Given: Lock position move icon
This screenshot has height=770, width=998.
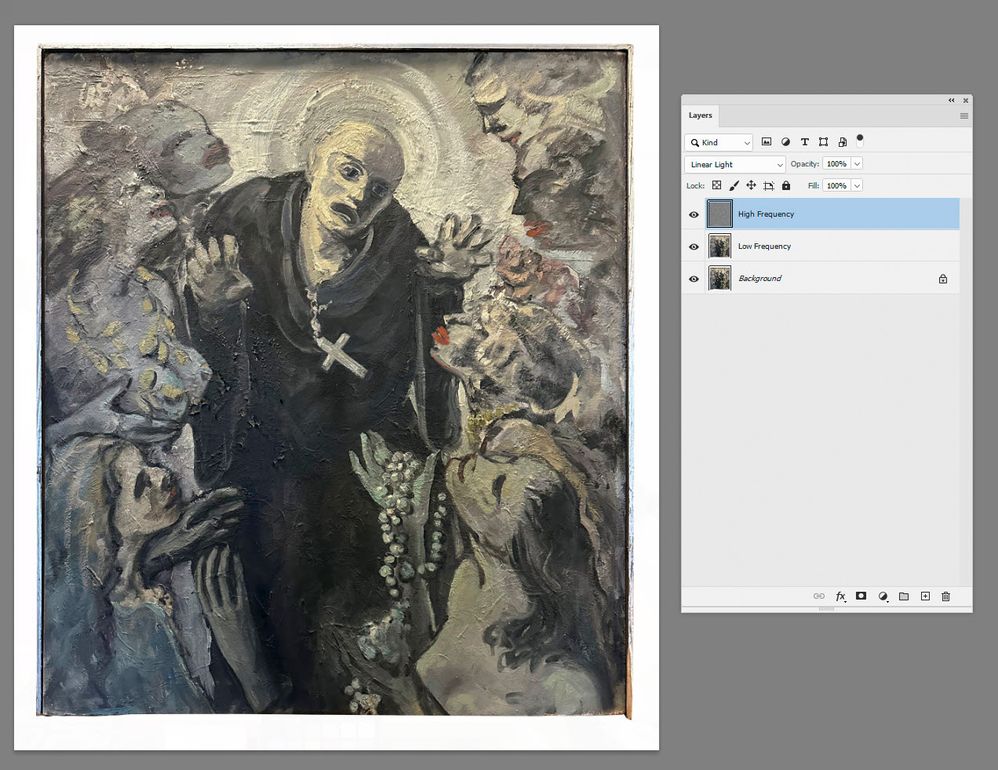Looking at the screenshot, I should coord(751,185).
